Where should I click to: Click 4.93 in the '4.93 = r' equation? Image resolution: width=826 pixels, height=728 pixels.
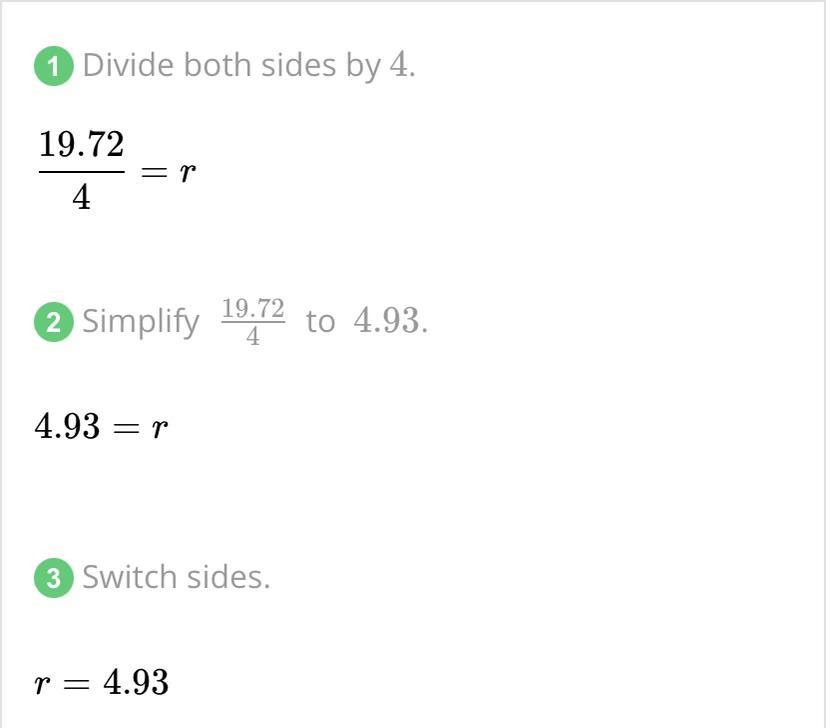tap(67, 427)
